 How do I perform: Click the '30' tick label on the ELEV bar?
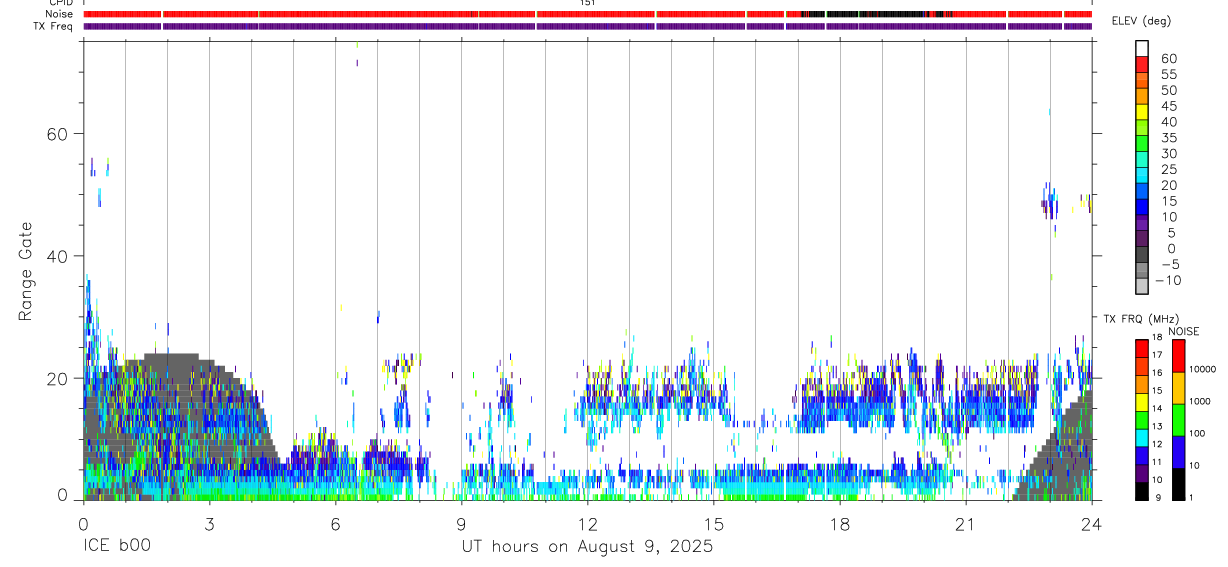[1168, 153]
